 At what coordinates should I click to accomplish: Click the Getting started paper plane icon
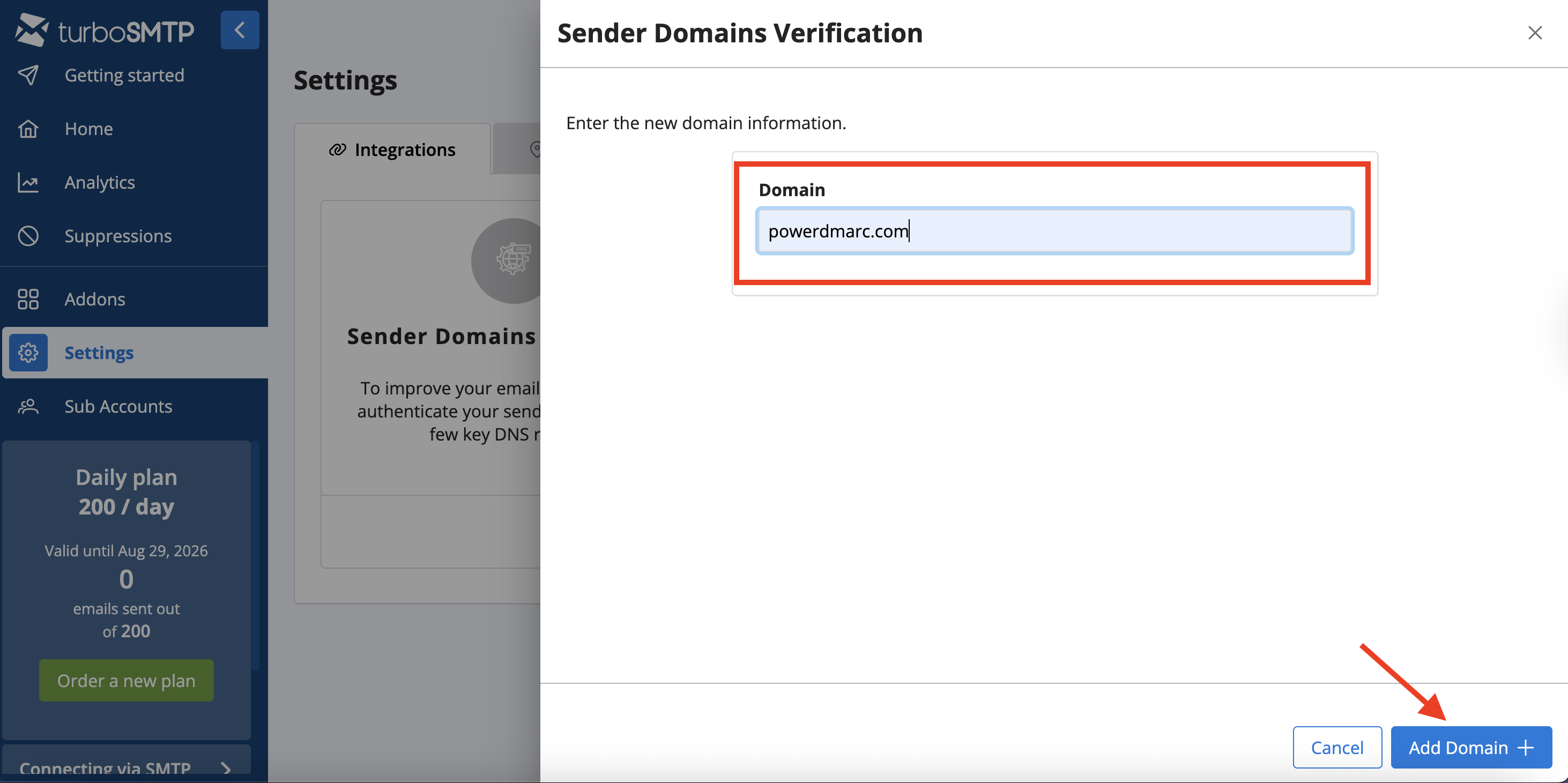tap(28, 76)
